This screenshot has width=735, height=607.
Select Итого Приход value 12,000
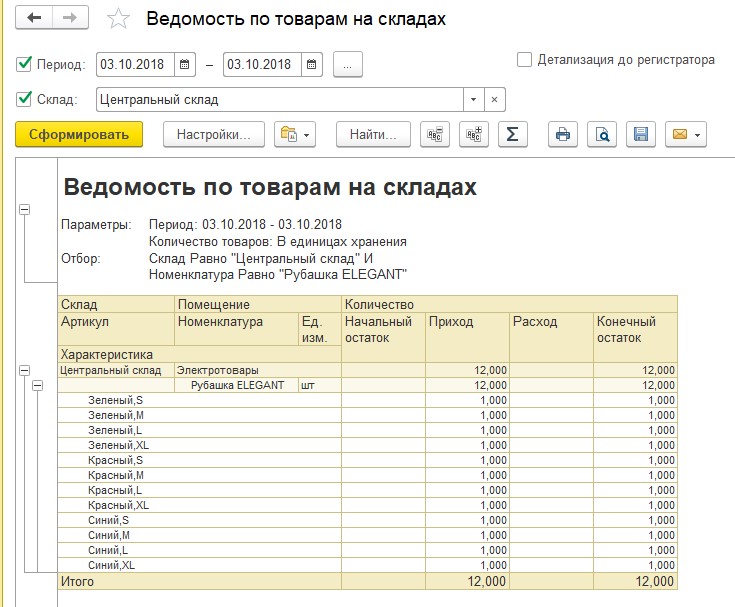pyautogui.click(x=467, y=581)
